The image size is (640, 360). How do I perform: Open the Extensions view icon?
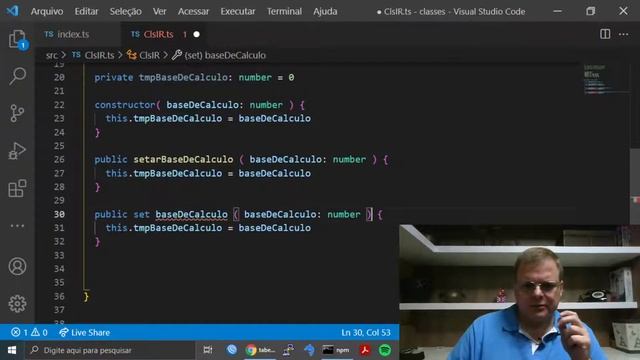[x=17, y=188]
